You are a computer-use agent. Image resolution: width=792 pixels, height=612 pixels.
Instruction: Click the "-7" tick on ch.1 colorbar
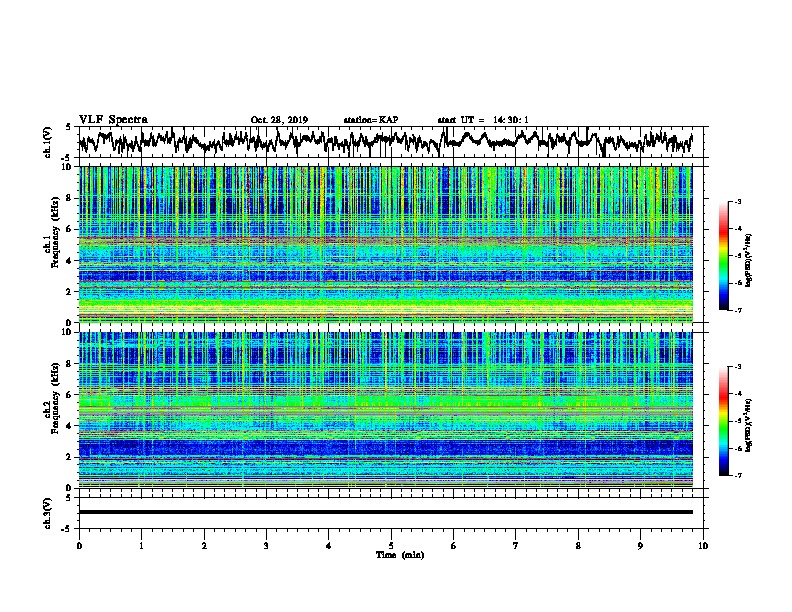click(x=737, y=310)
